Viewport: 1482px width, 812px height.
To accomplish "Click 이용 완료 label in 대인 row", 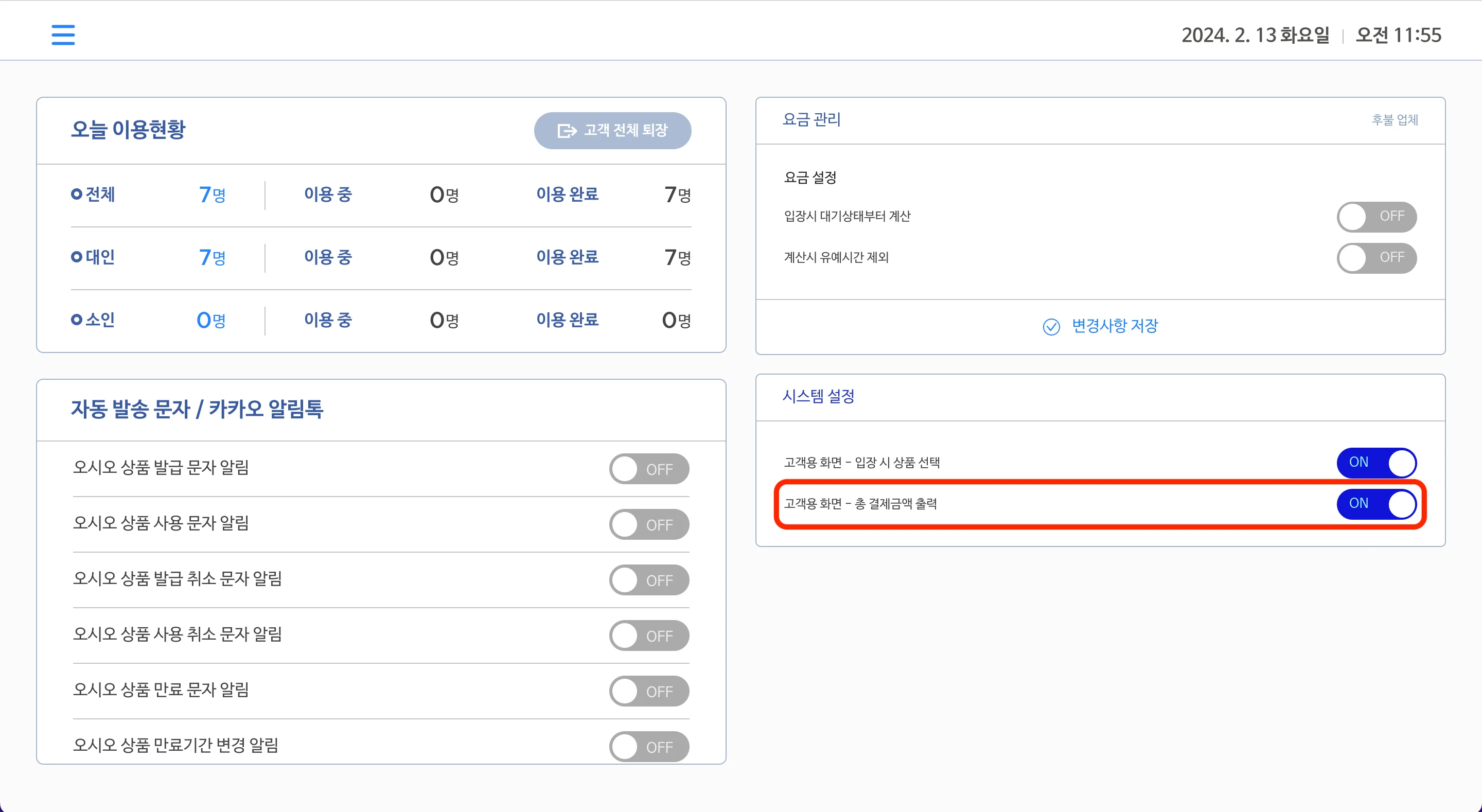I will coord(567,257).
